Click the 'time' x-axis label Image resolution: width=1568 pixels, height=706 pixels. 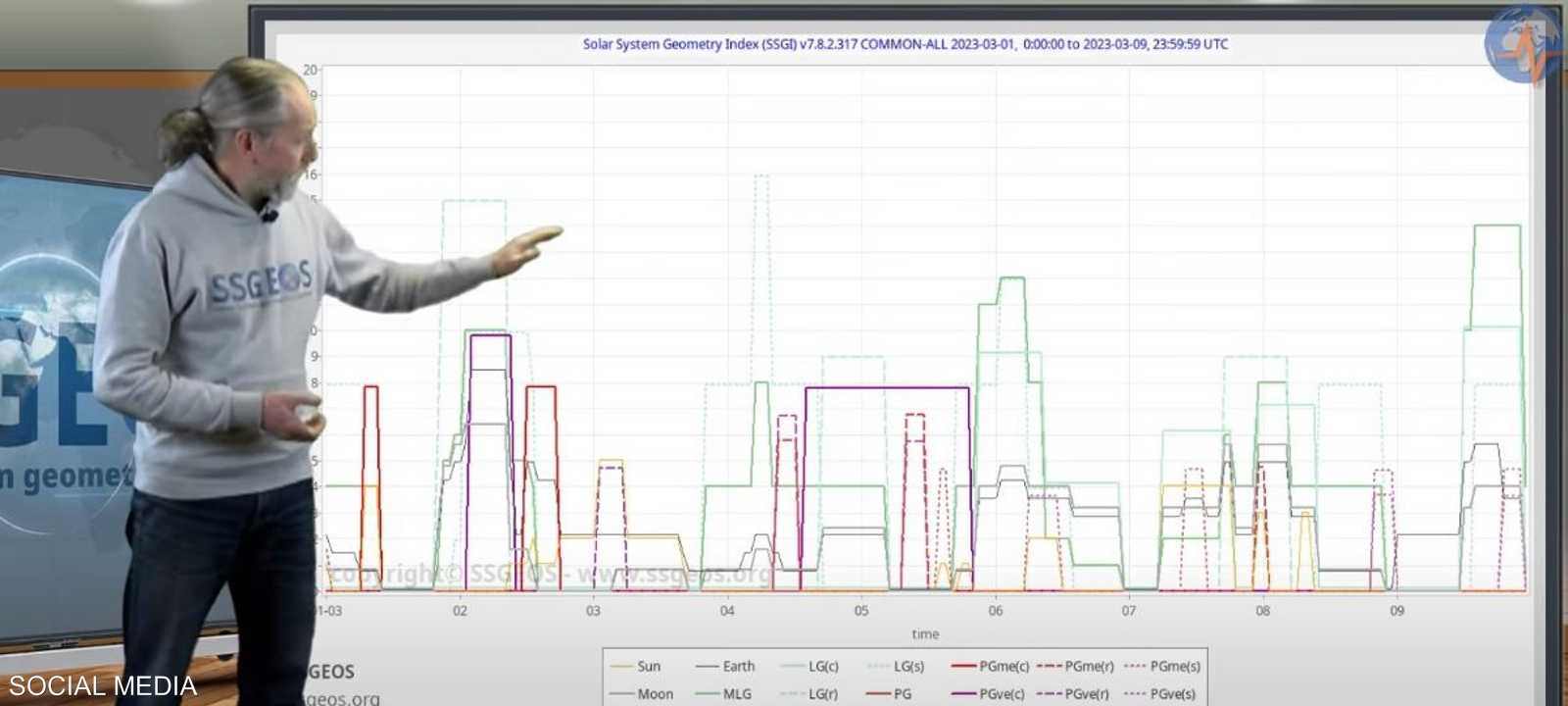tap(925, 634)
